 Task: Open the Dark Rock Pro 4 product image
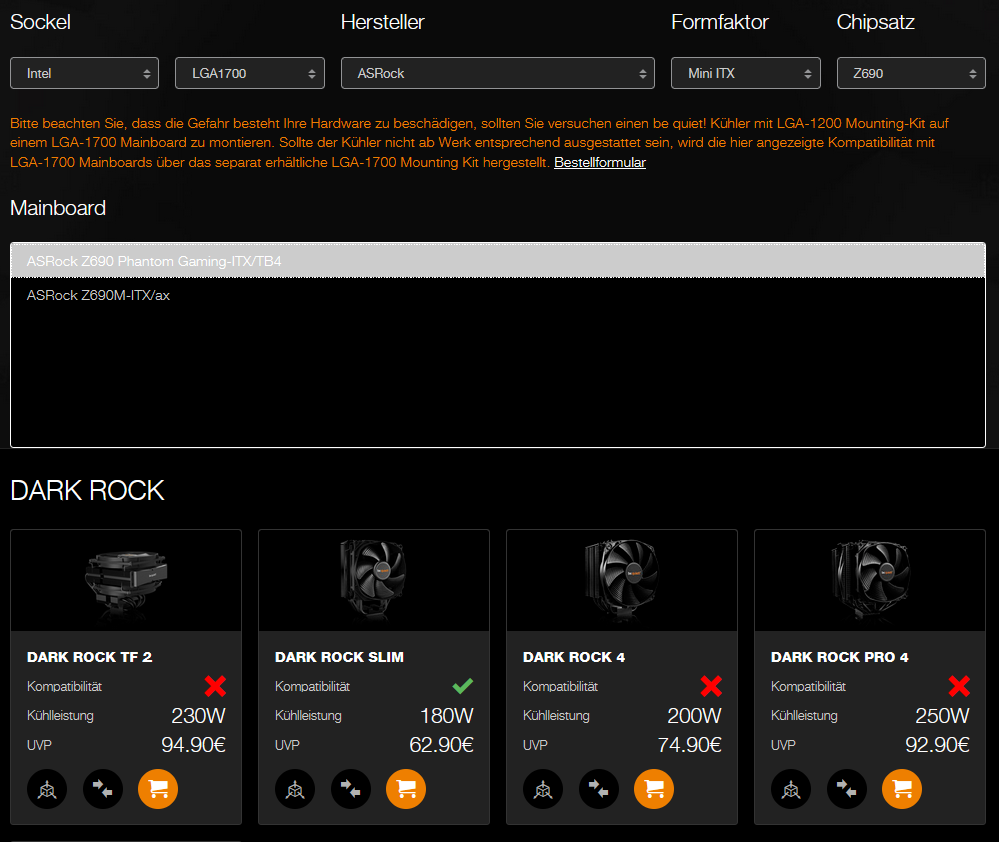[x=870, y=581]
